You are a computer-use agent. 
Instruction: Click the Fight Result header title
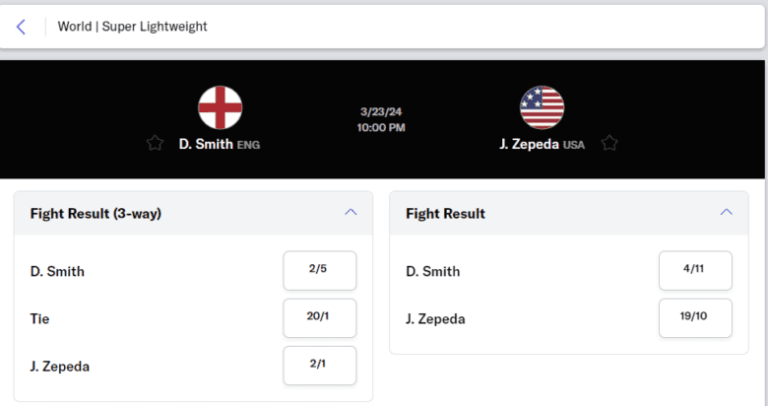click(445, 214)
